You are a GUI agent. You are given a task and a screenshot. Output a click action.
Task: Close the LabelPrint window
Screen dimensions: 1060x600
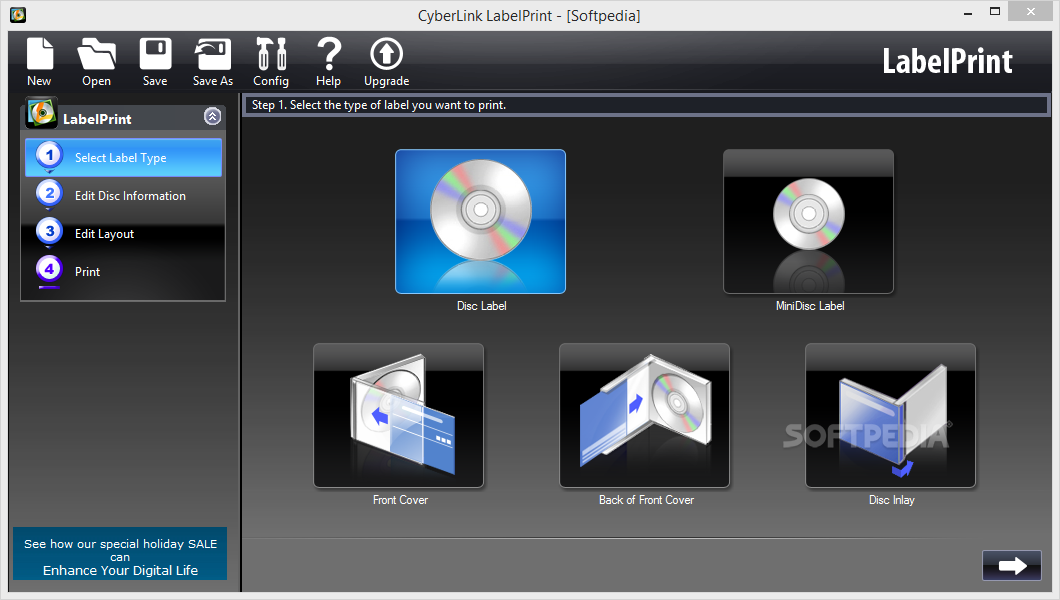pyautogui.click(x=1031, y=11)
